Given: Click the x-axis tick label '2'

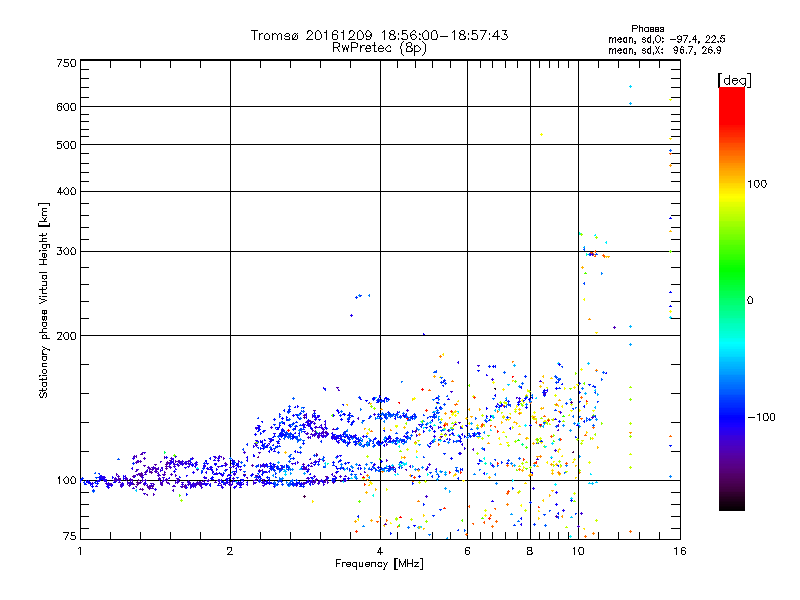Looking at the screenshot, I should (230, 551).
